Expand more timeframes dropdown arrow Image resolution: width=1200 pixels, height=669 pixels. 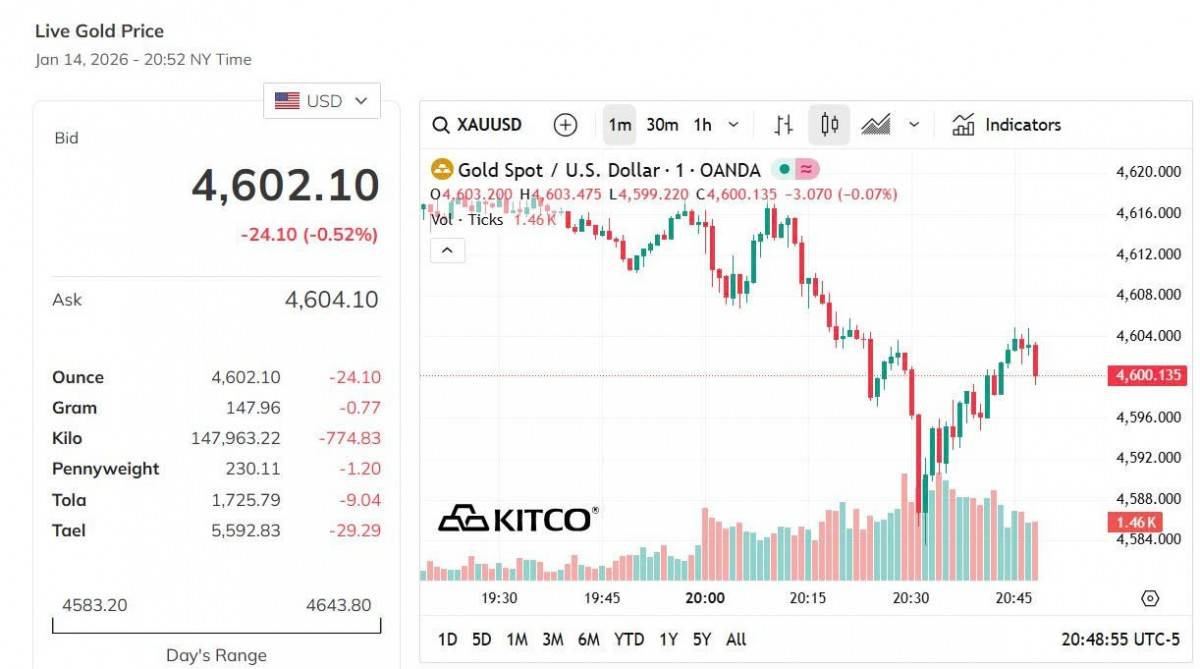coord(733,125)
